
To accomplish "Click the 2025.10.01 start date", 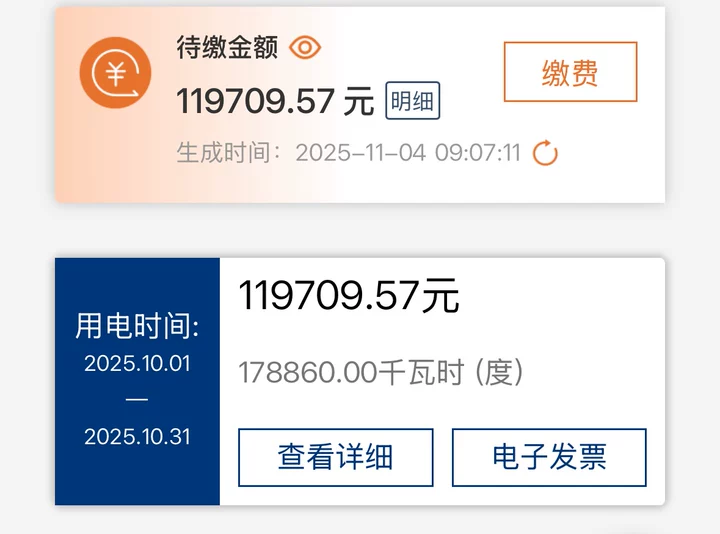I will (137, 364).
